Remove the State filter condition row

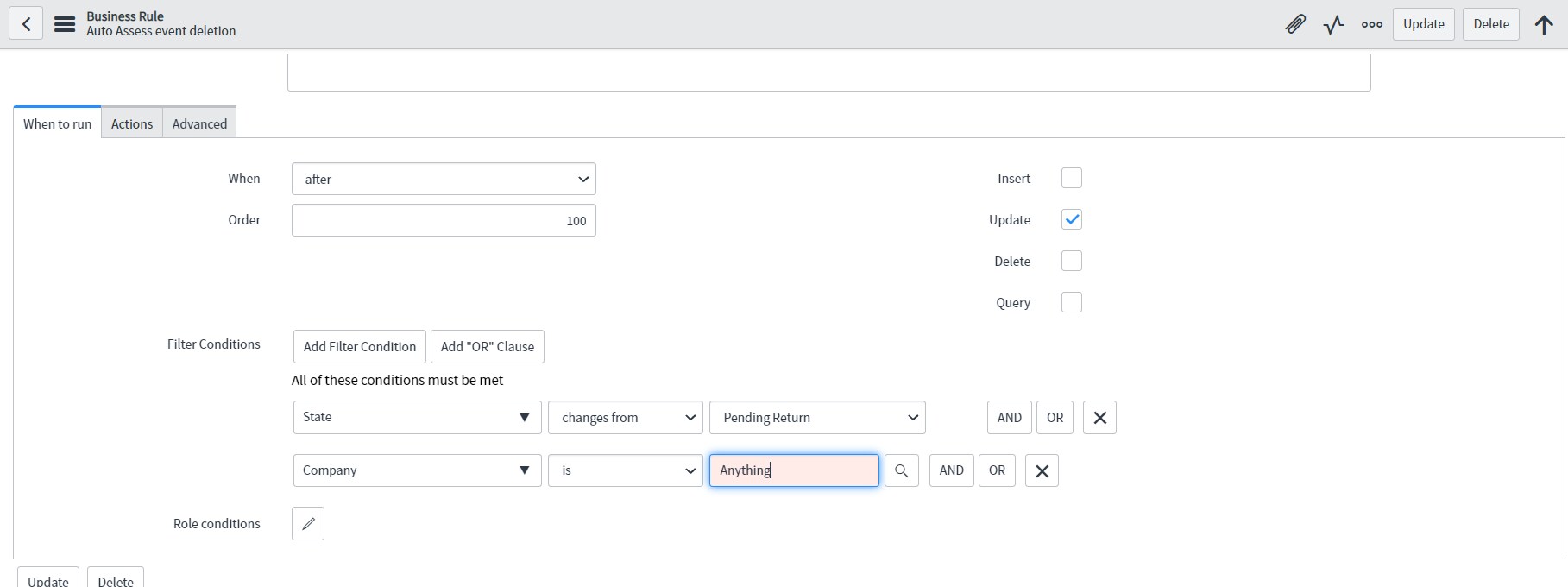pos(1099,418)
